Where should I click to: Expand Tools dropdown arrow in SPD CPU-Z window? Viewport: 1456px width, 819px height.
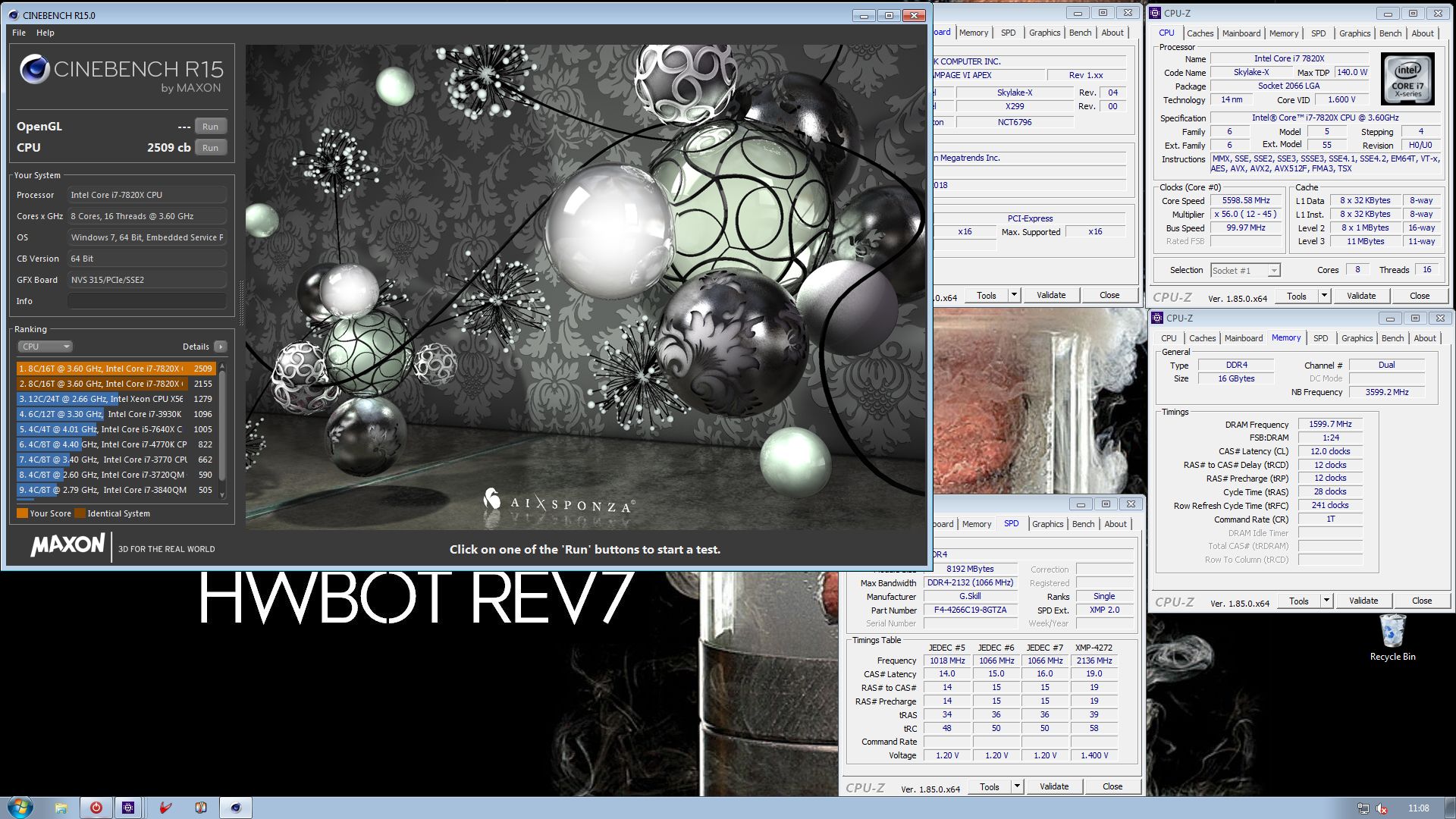(x=1017, y=787)
